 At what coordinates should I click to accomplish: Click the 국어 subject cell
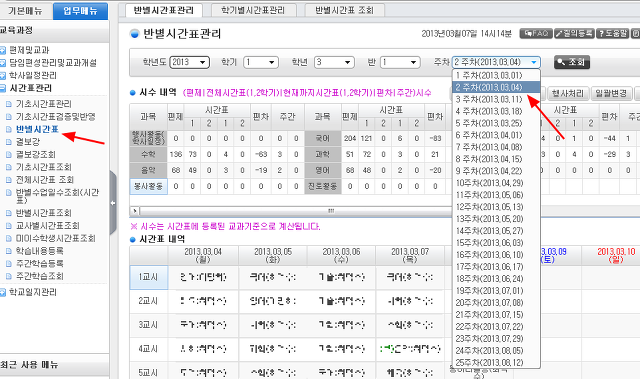322,138
